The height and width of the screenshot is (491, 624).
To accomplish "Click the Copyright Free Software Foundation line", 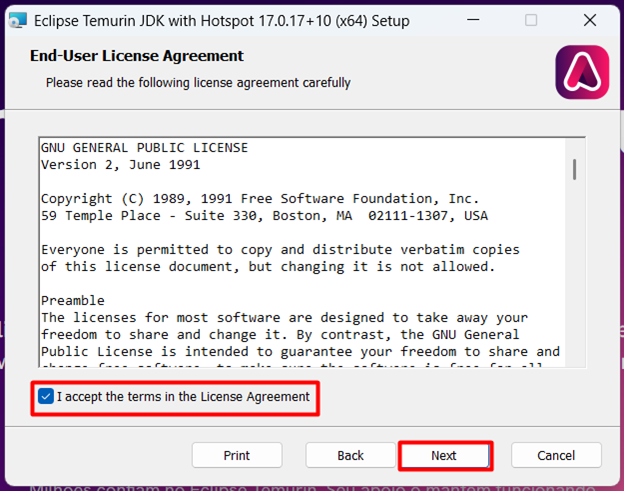I will 260,198.
